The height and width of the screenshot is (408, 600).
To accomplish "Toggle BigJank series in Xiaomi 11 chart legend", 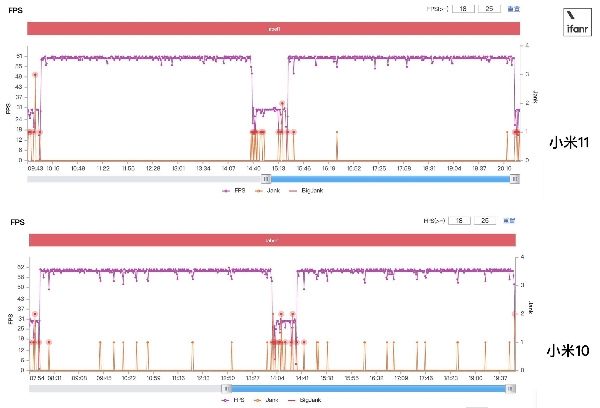I will click(306, 191).
